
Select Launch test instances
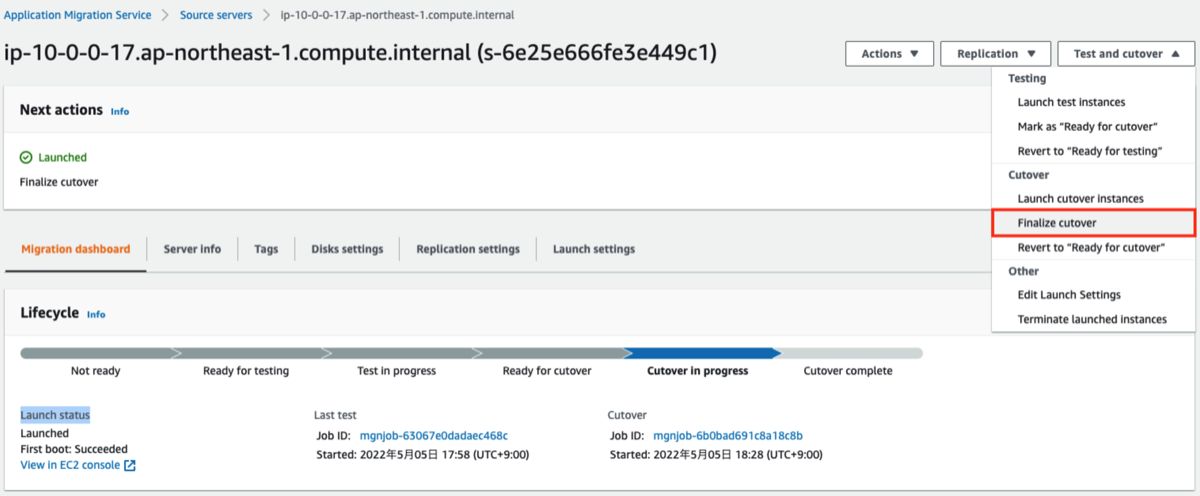[x=1071, y=102]
